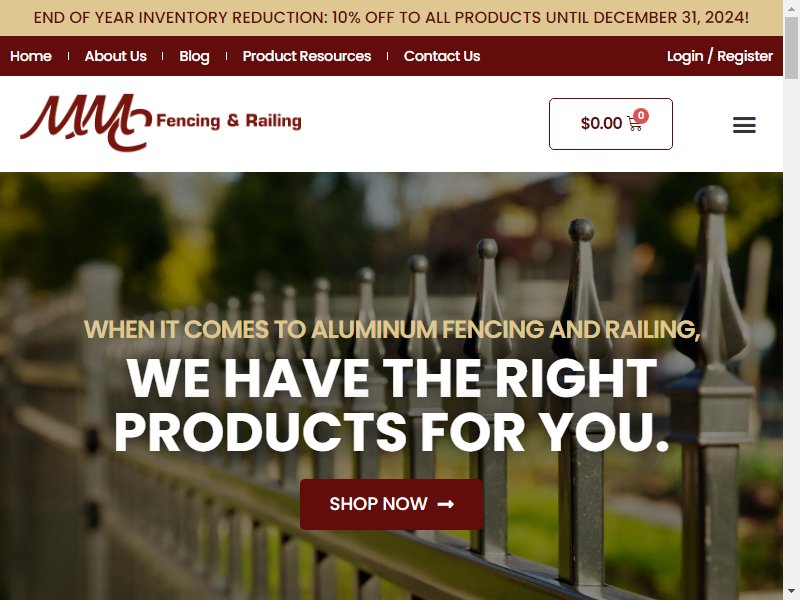The image size is (800, 600).
Task: Click the arrow on Shop Now button
Action: point(445,504)
